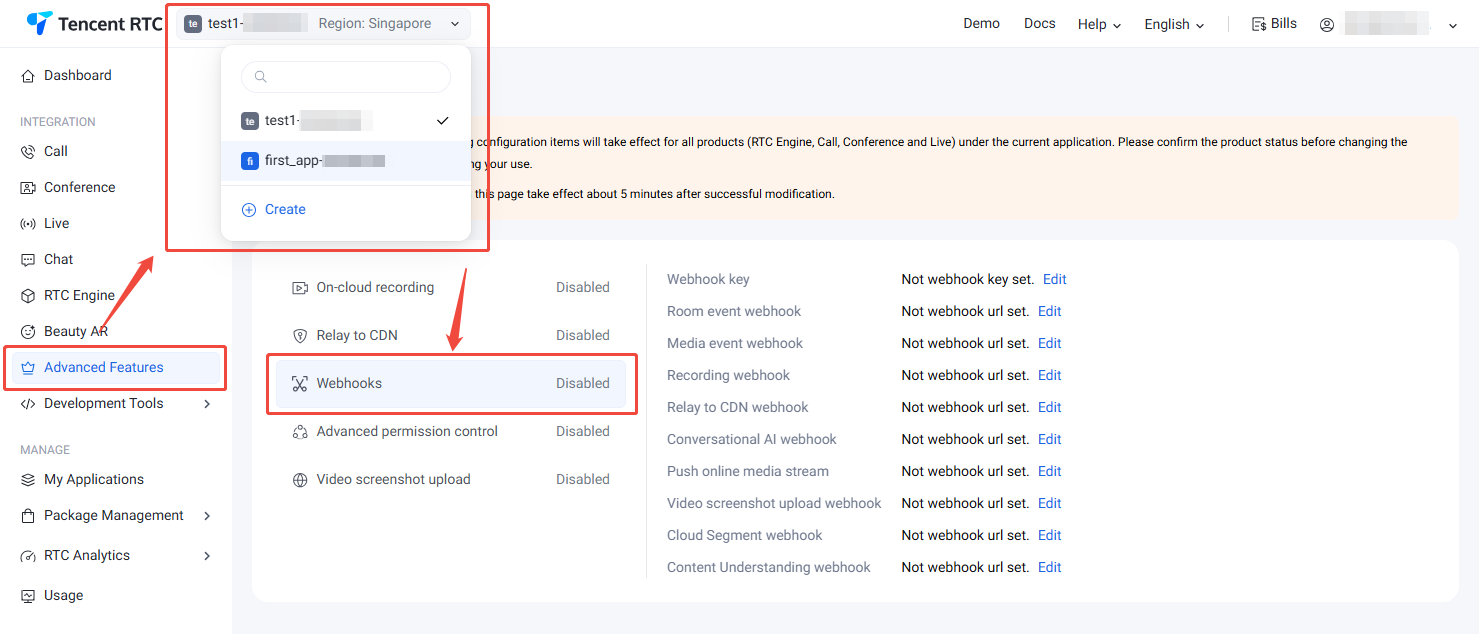Click the Video screenshot upload globe icon
The height and width of the screenshot is (634, 1479).
[x=300, y=480]
